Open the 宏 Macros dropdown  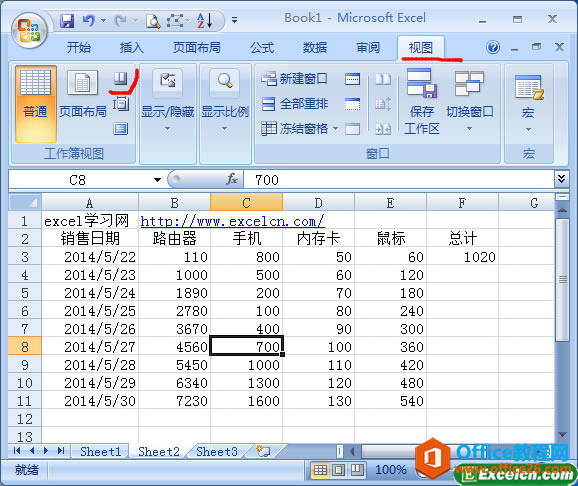coord(528,103)
